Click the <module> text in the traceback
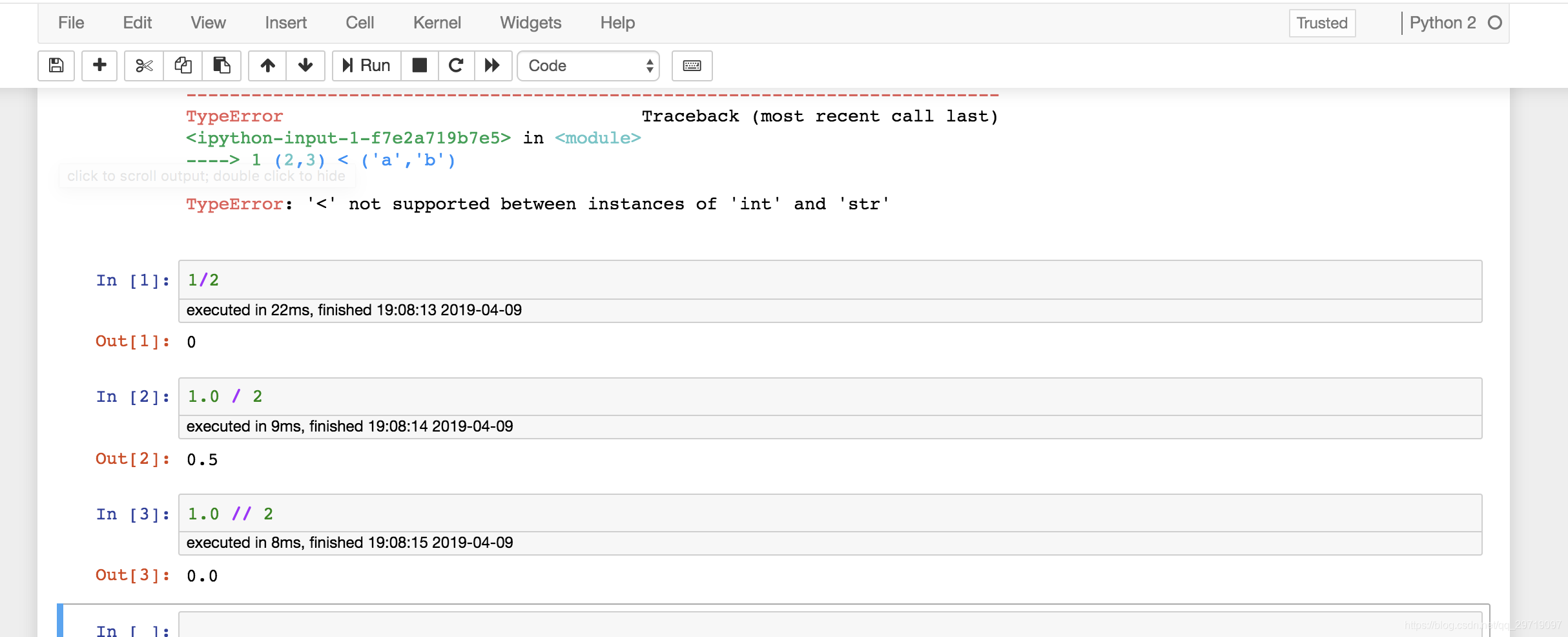The height and width of the screenshot is (637, 1568). [x=598, y=138]
